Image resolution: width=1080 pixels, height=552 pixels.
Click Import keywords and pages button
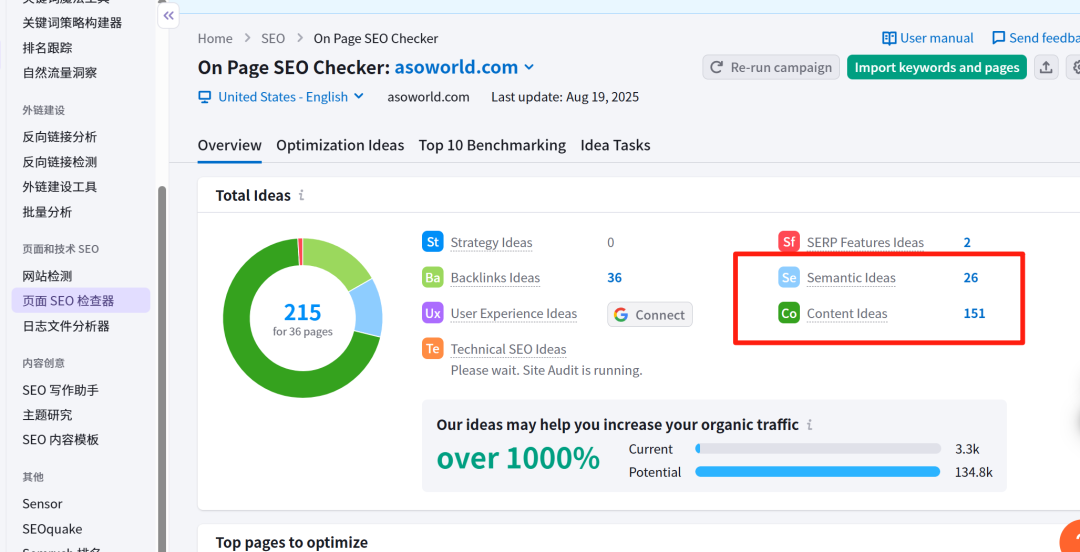tap(937, 68)
